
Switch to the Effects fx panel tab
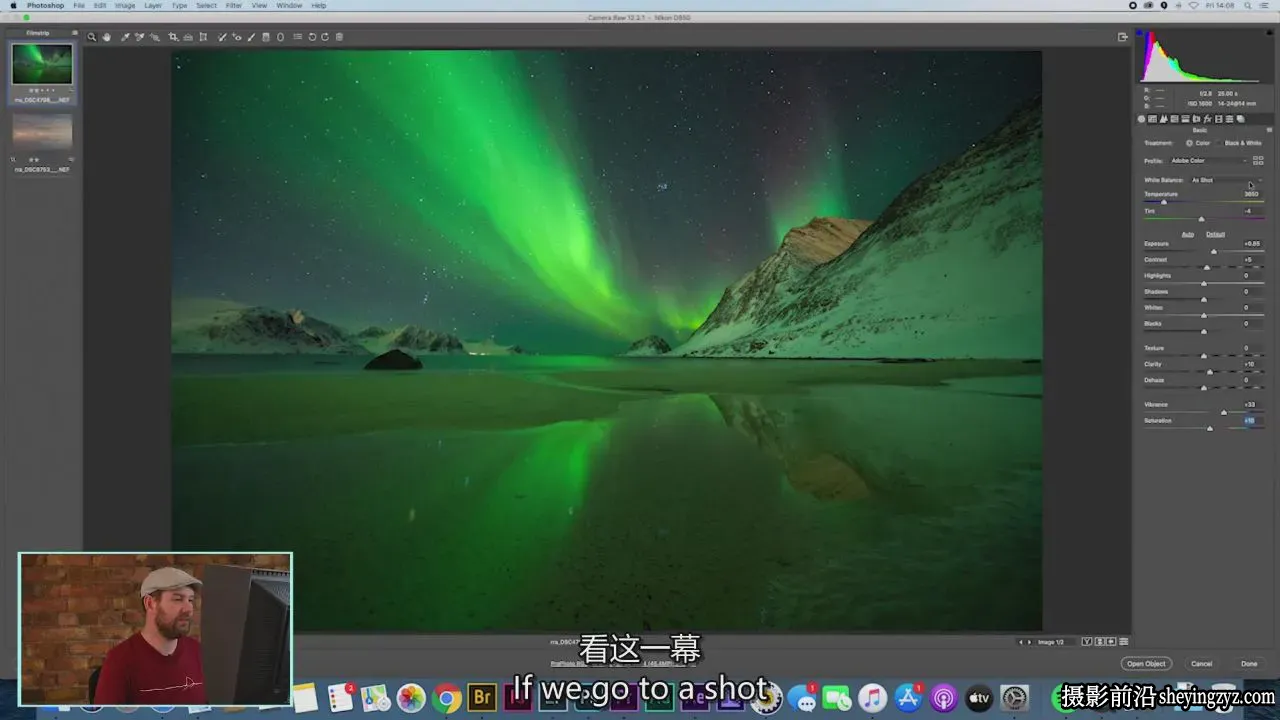[1207, 119]
